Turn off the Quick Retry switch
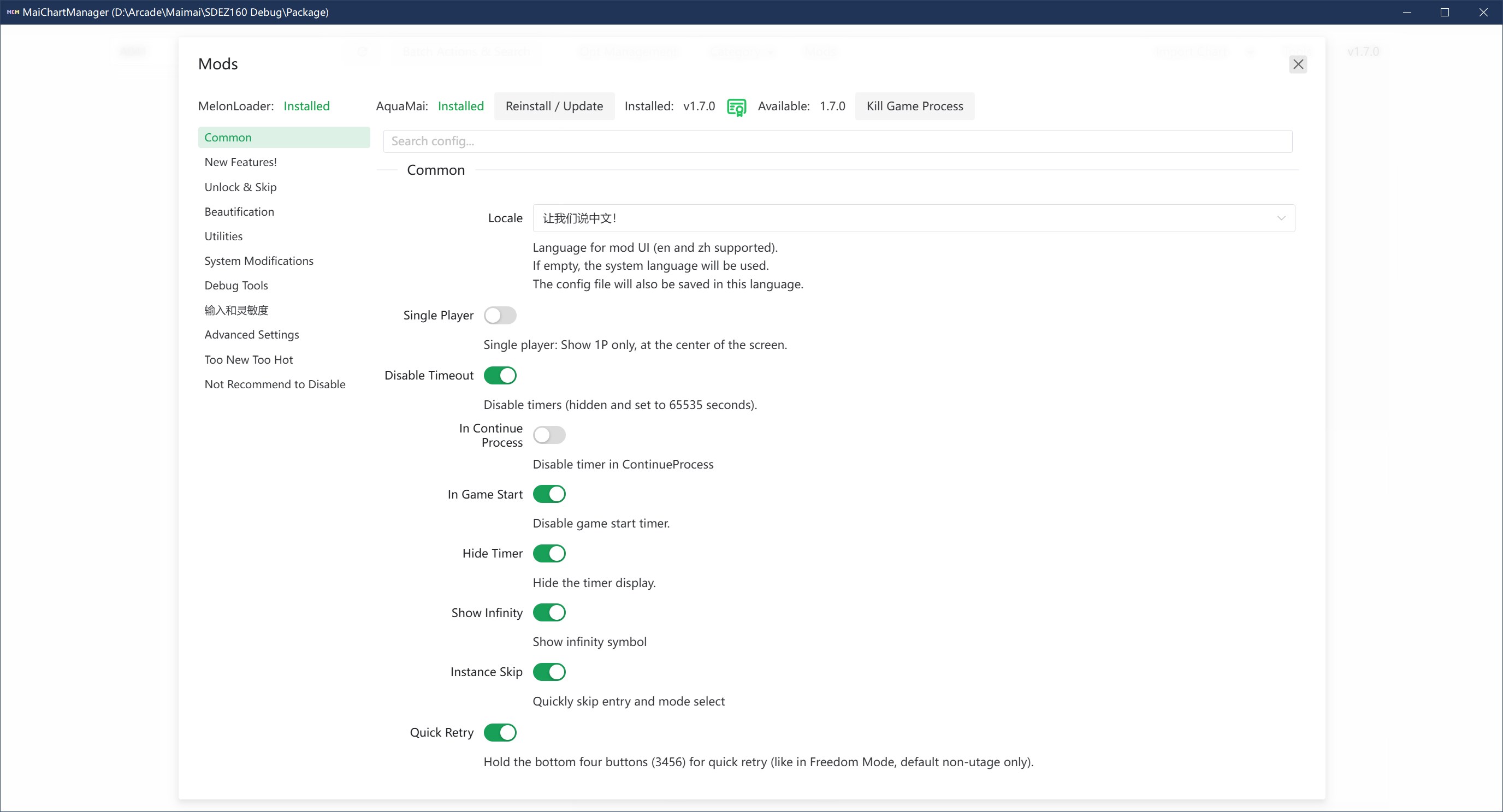1503x812 pixels. [x=500, y=733]
